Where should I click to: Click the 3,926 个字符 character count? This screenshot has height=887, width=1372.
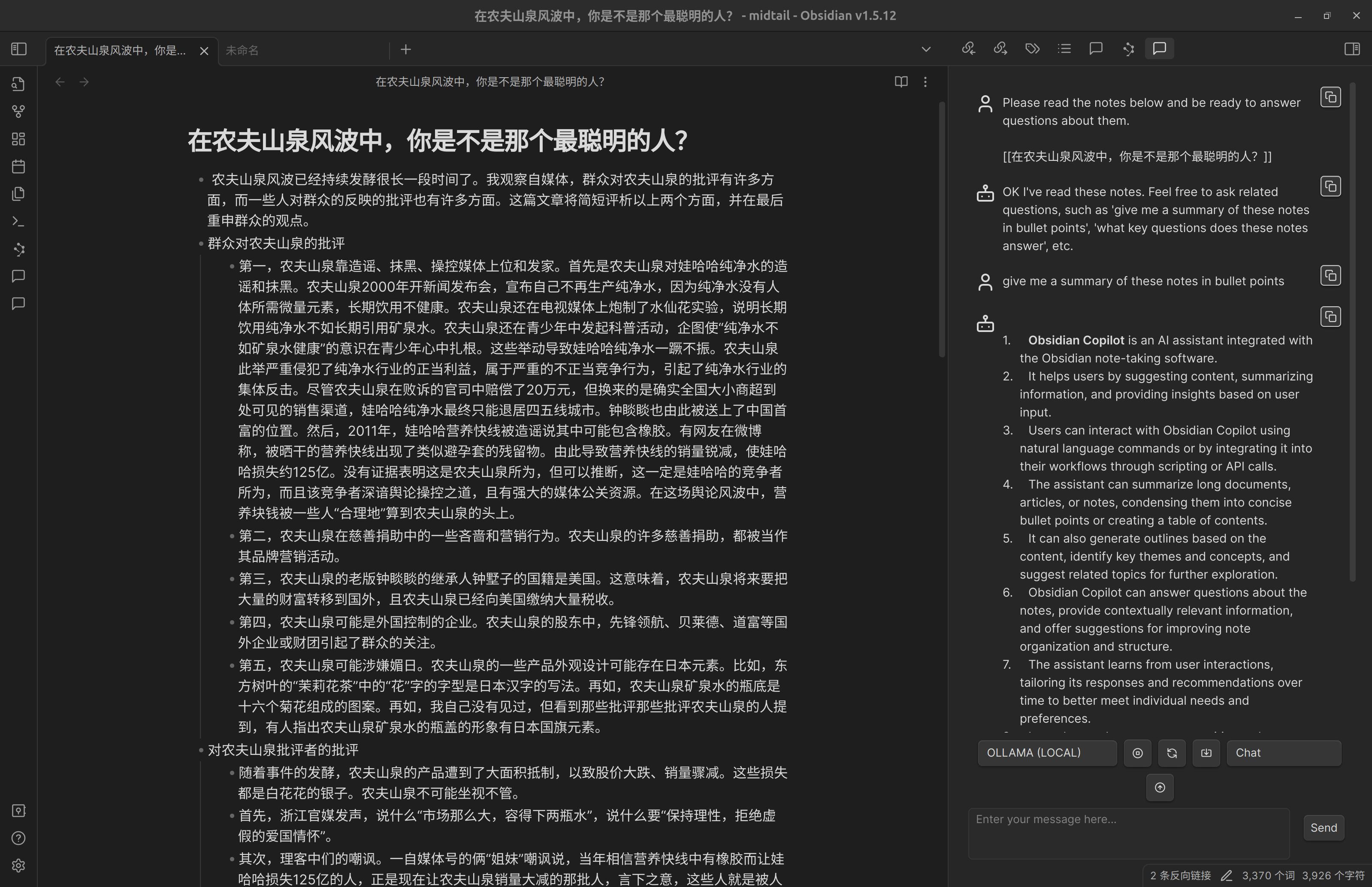(1333, 876)
